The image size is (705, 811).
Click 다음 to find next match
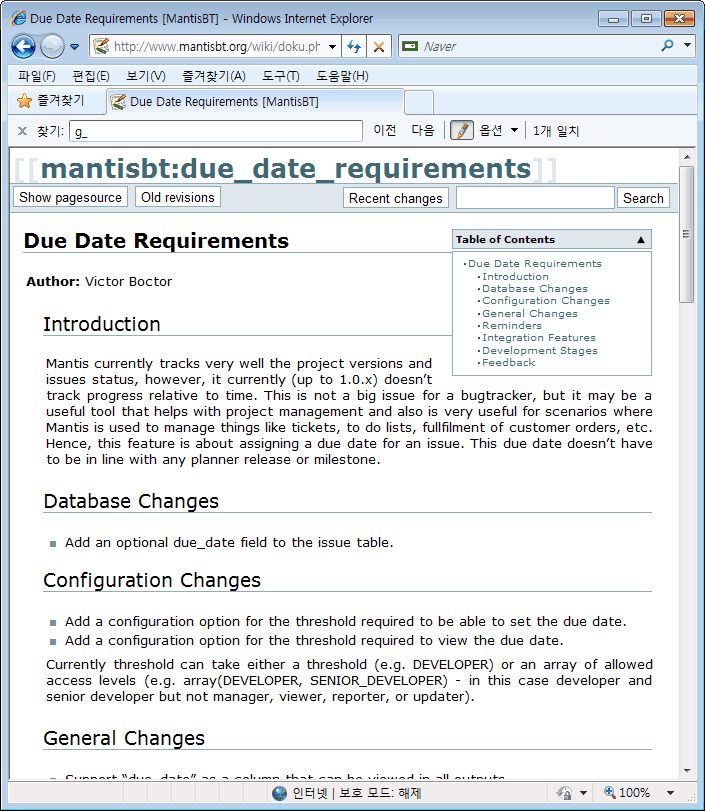[423, 130]
